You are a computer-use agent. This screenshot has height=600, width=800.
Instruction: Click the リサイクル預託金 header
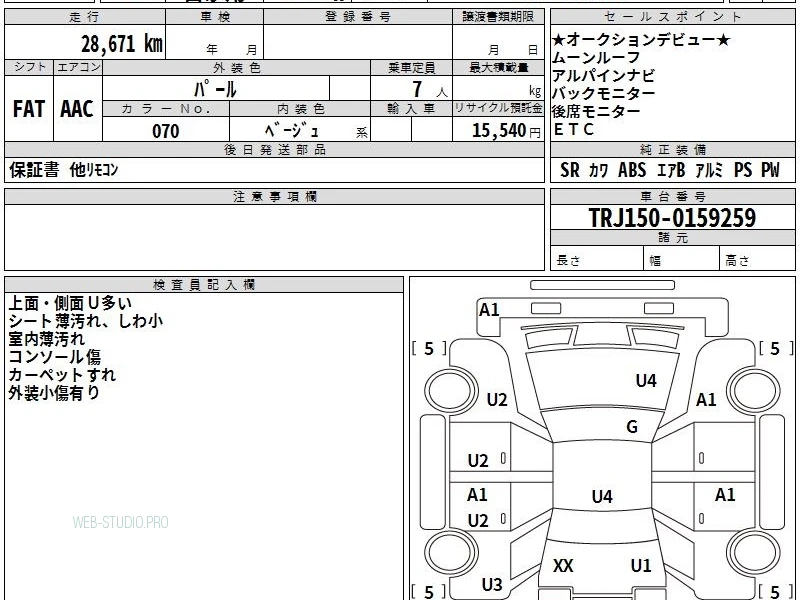[x=498, y=109]
